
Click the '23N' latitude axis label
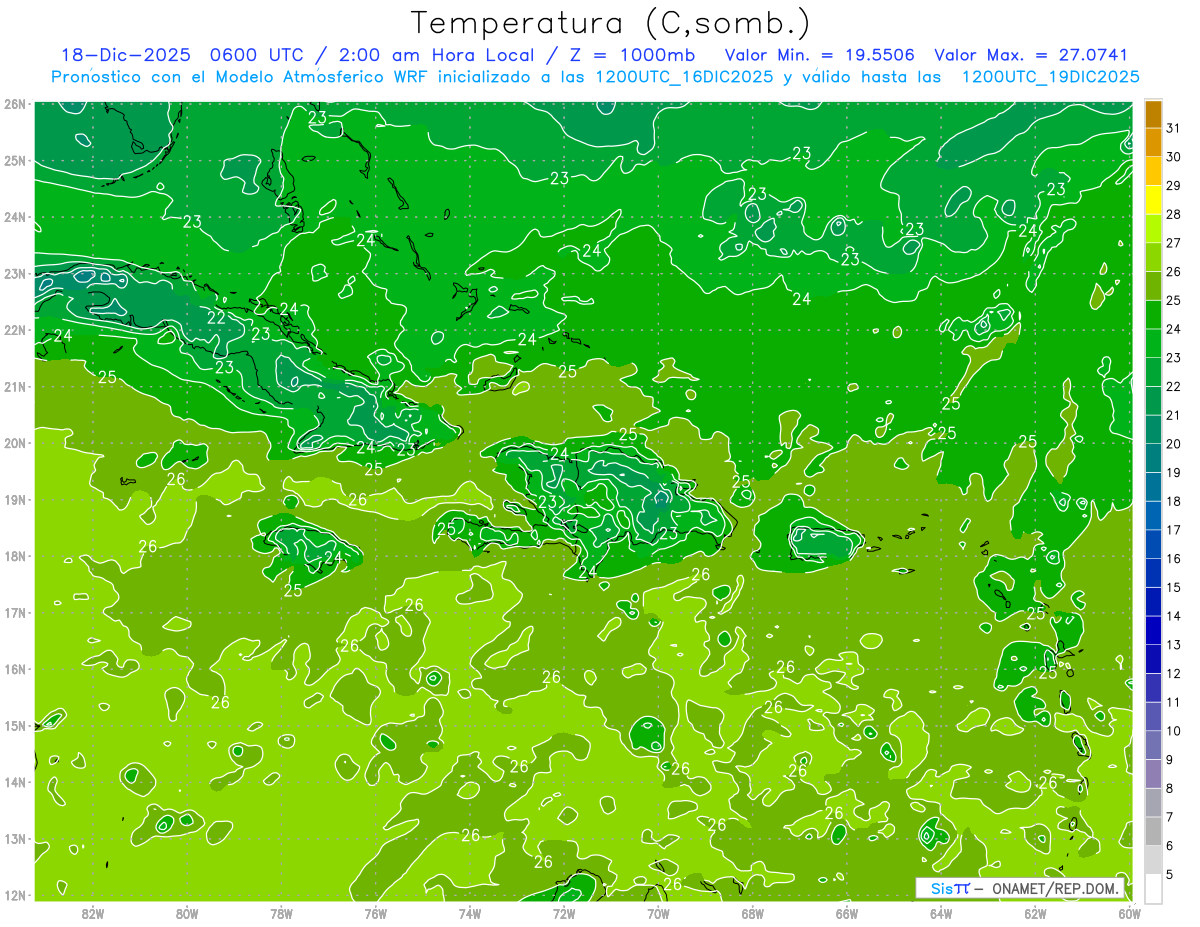pos(15,274)
